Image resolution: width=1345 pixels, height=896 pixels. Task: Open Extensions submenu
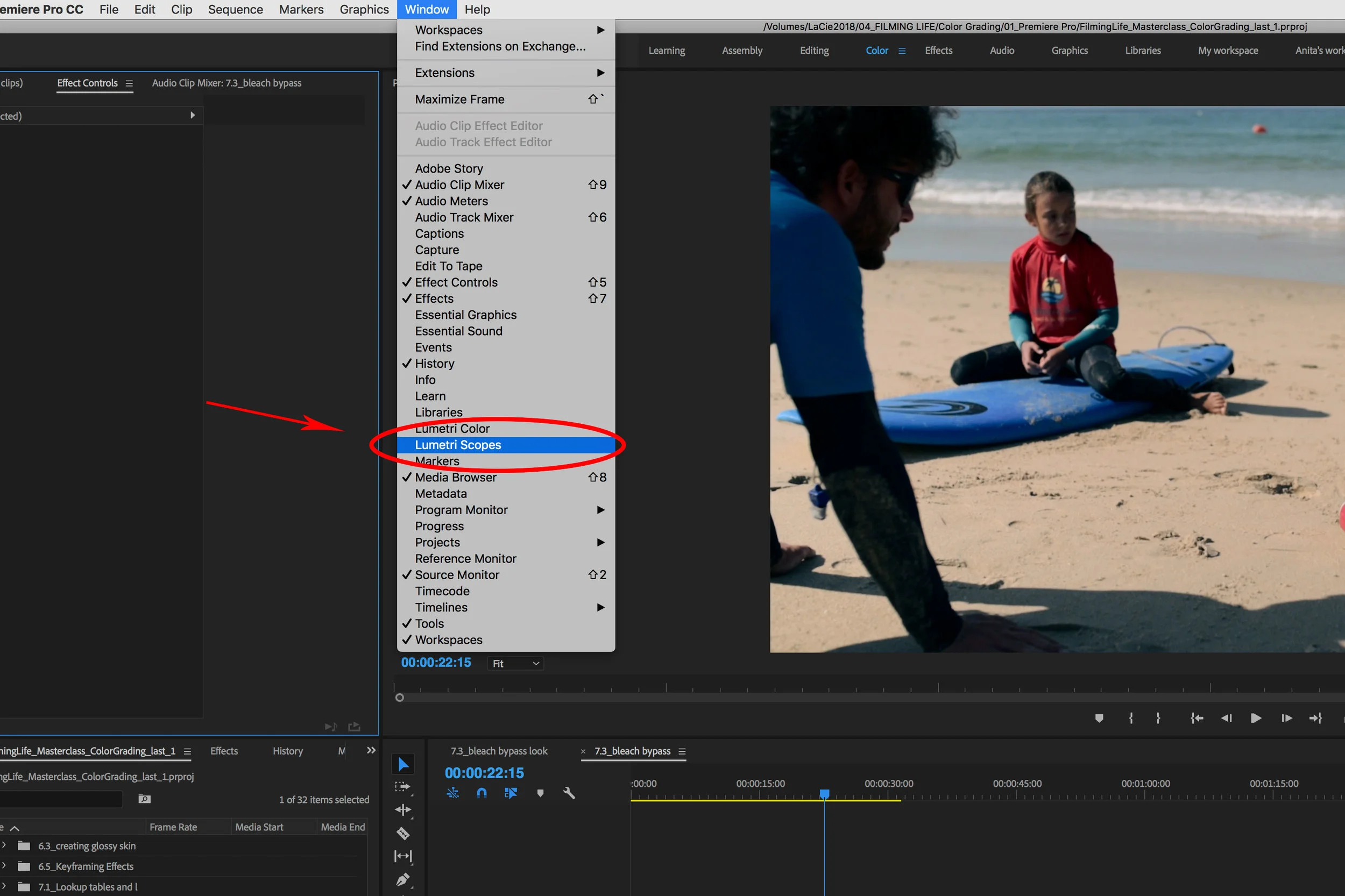tap(506, 73)
